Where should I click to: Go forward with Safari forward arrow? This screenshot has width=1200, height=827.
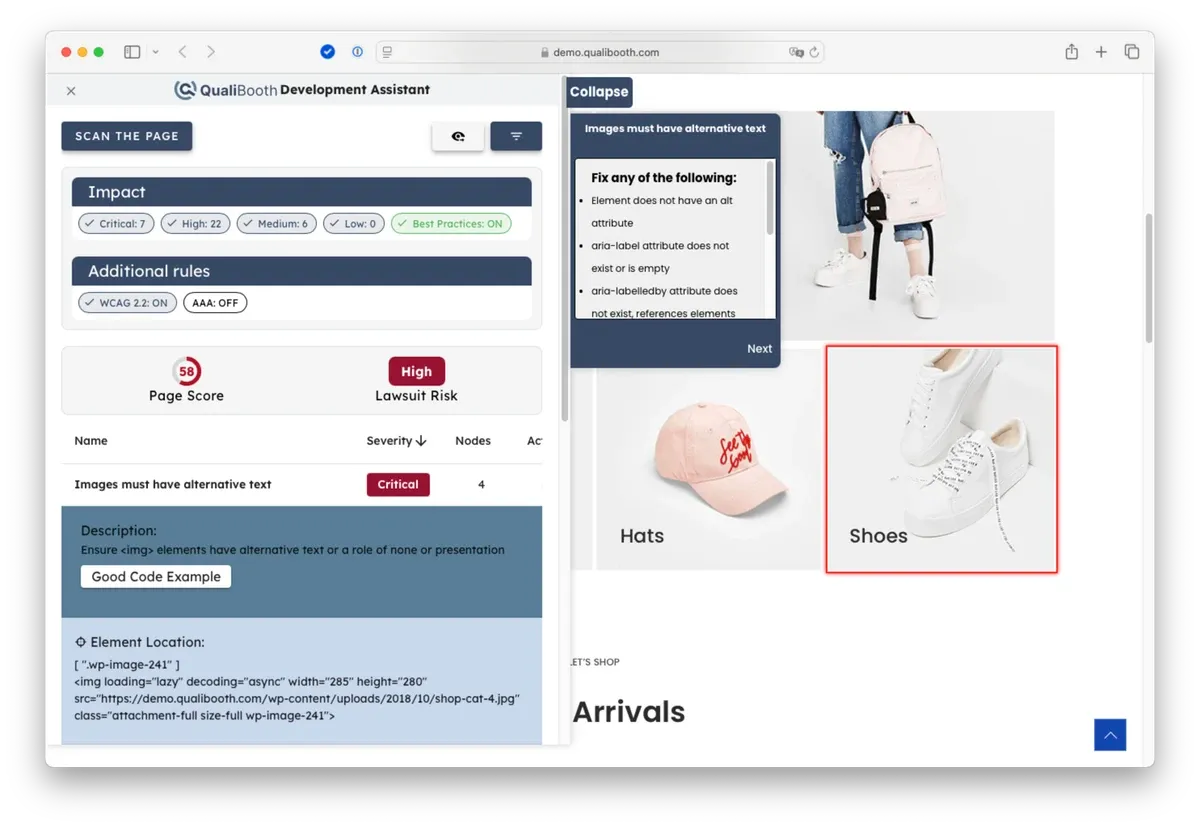(210, 52)
